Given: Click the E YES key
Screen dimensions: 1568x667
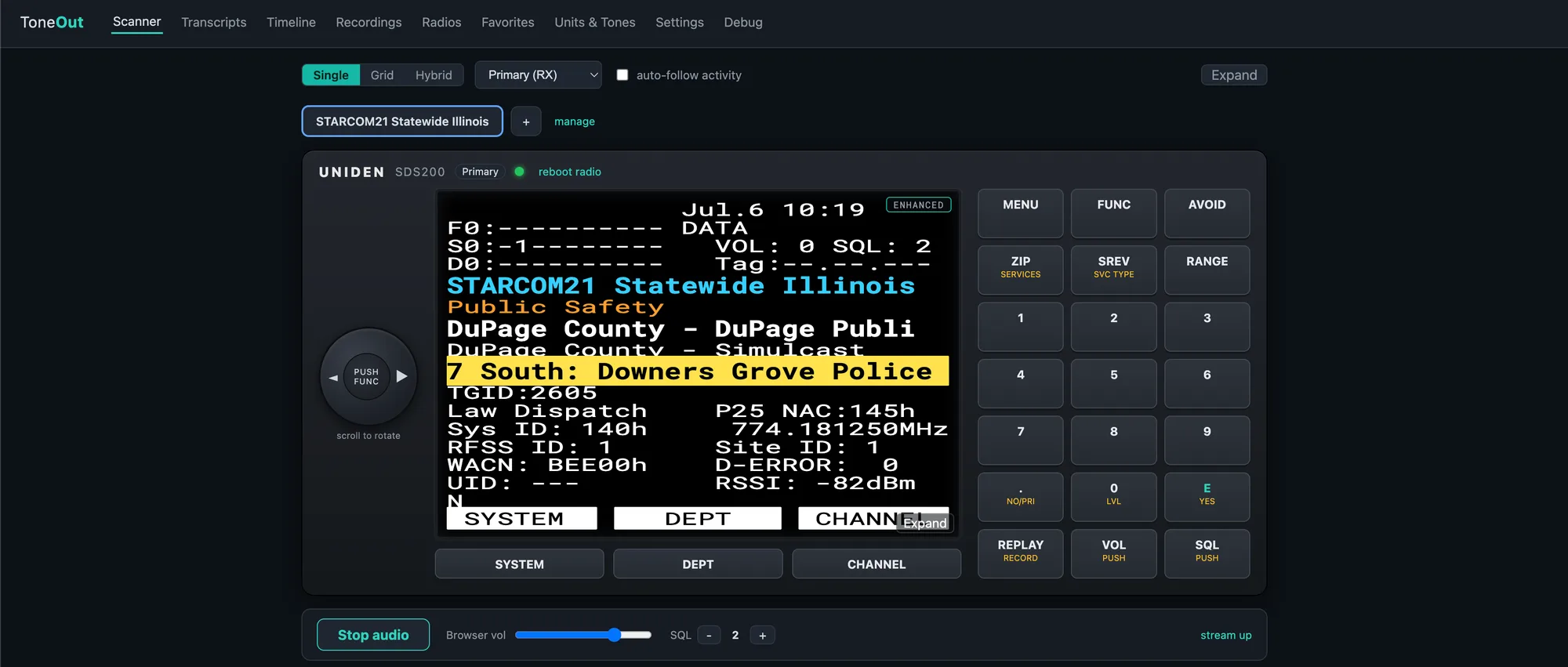Looking at the screenshot, I should point(1207,497).
